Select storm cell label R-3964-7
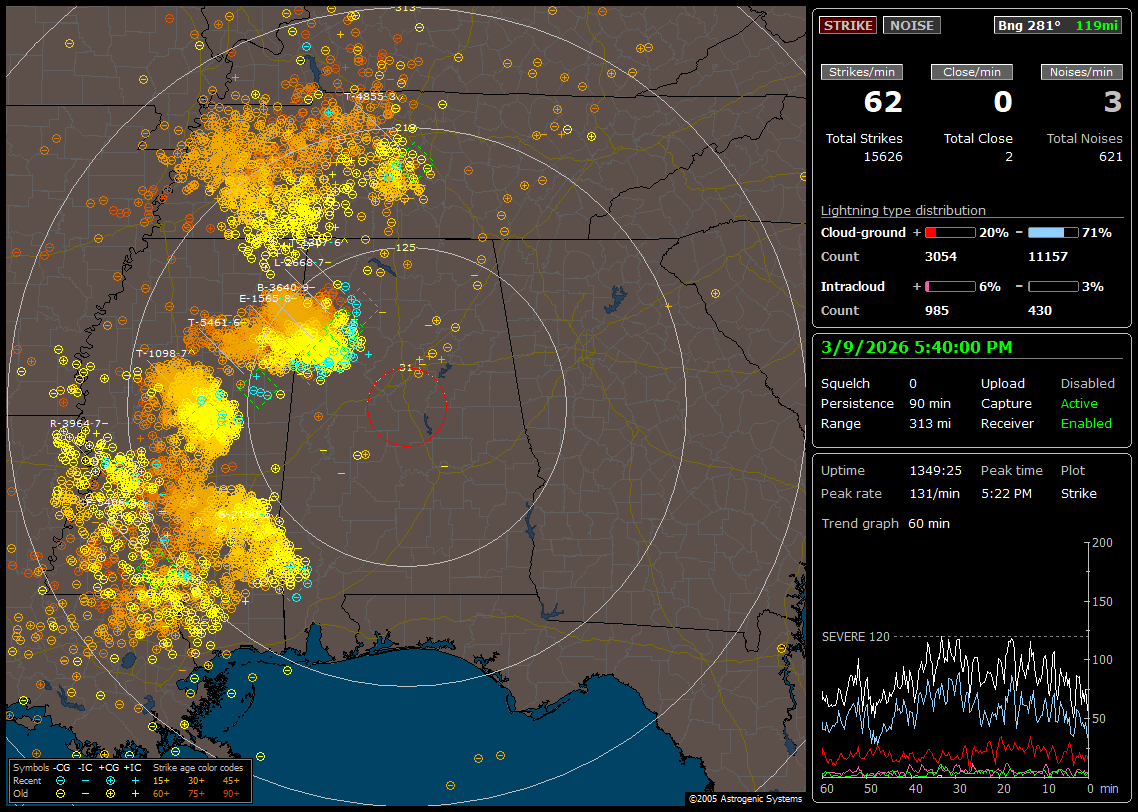Image resolution: width=1138 pixels, height=812 pixels. pyautogui.click(x=78, y=423)
